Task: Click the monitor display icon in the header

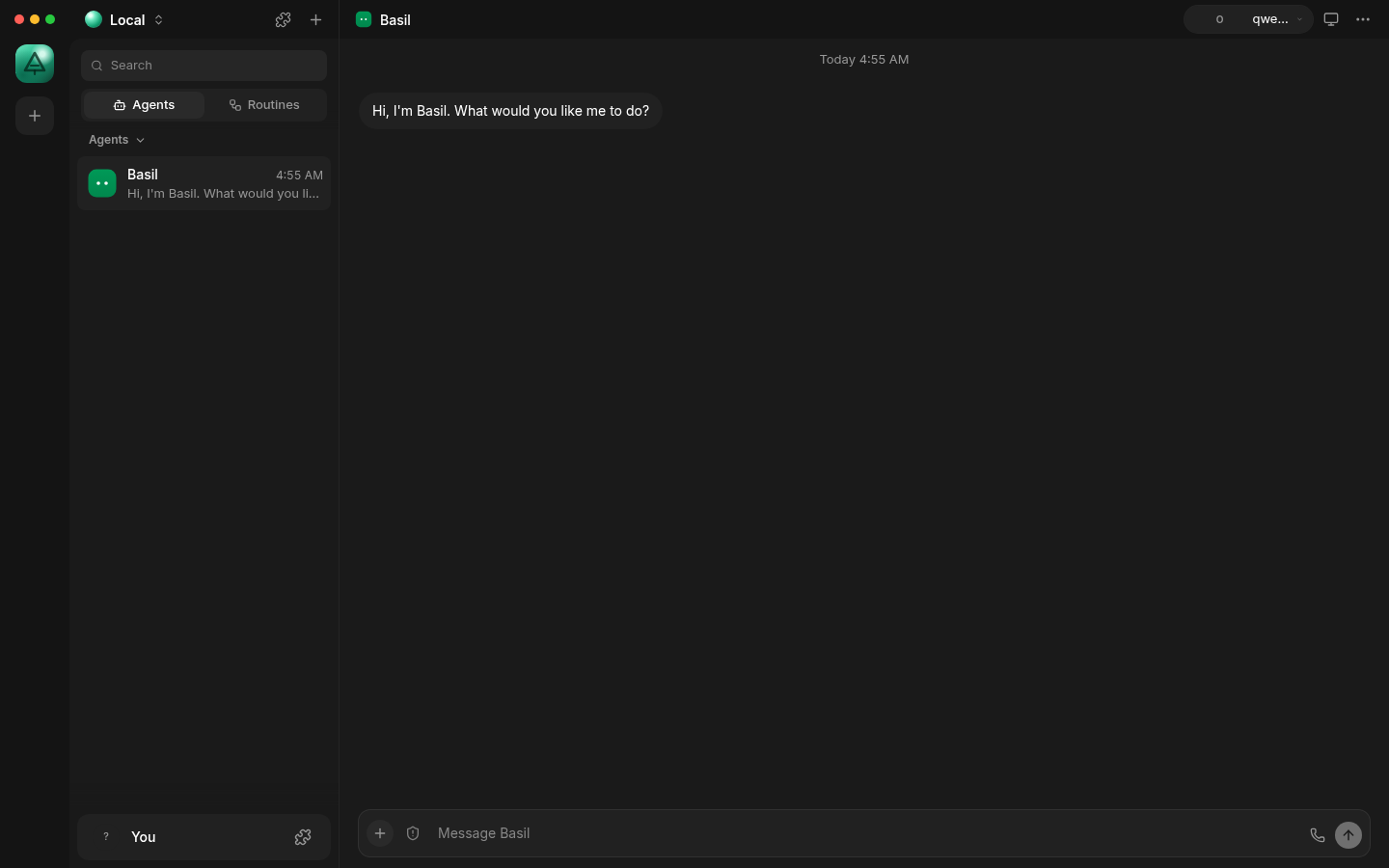Action: point(1331,19)
